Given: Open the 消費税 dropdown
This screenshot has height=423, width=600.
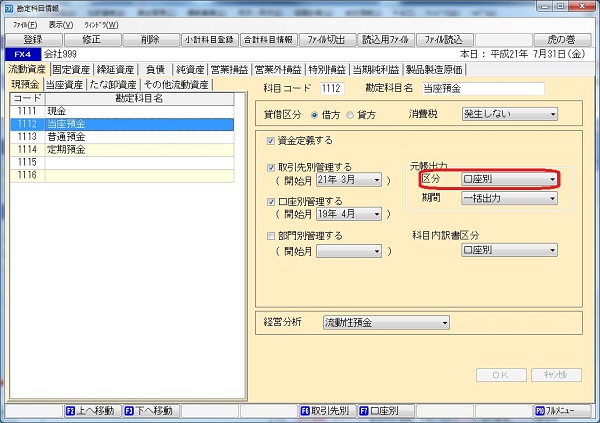Looking at the screenshot, I should [x=510, y=114].
